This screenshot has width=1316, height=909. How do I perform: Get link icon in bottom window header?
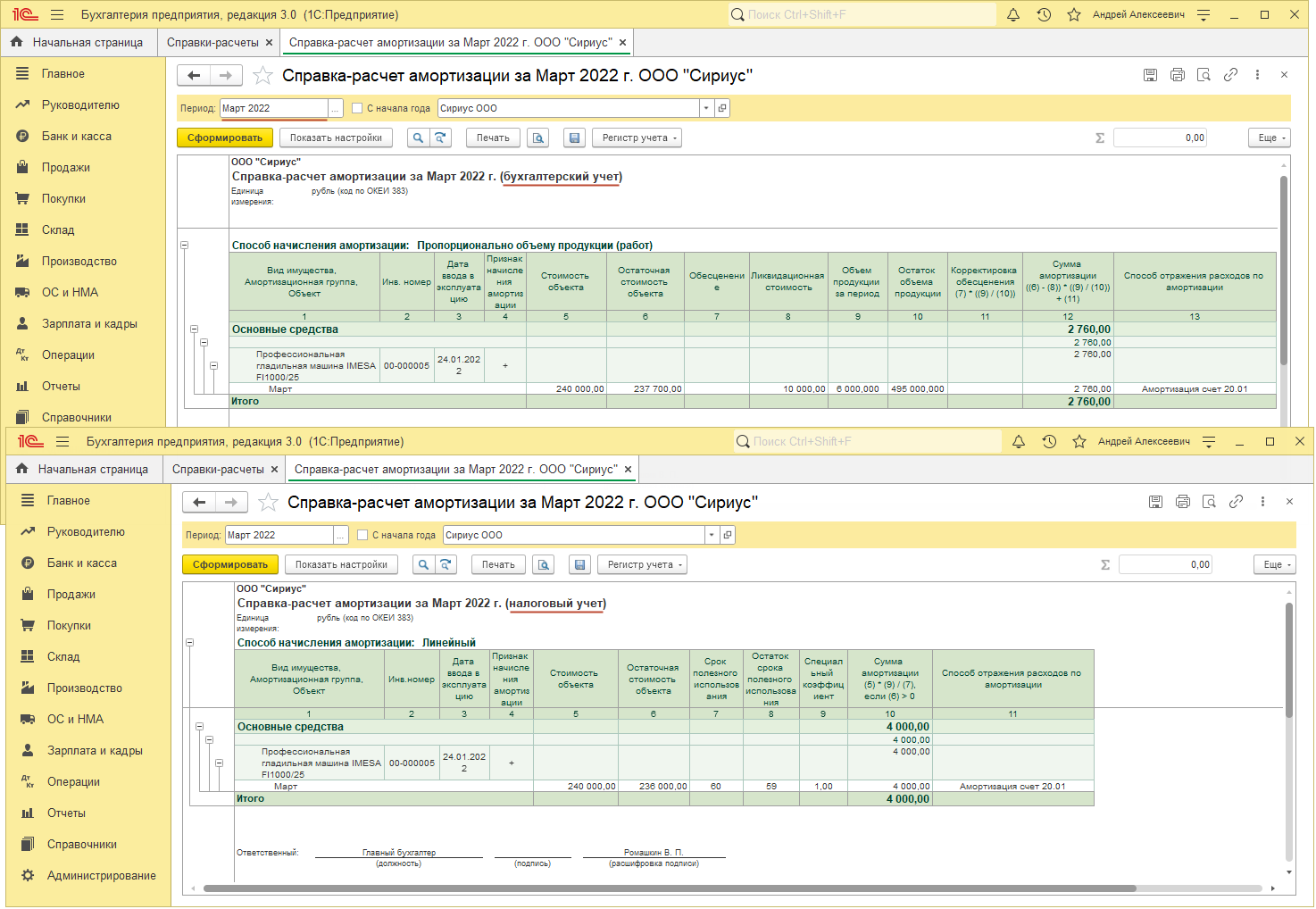tap(1236, 502)
